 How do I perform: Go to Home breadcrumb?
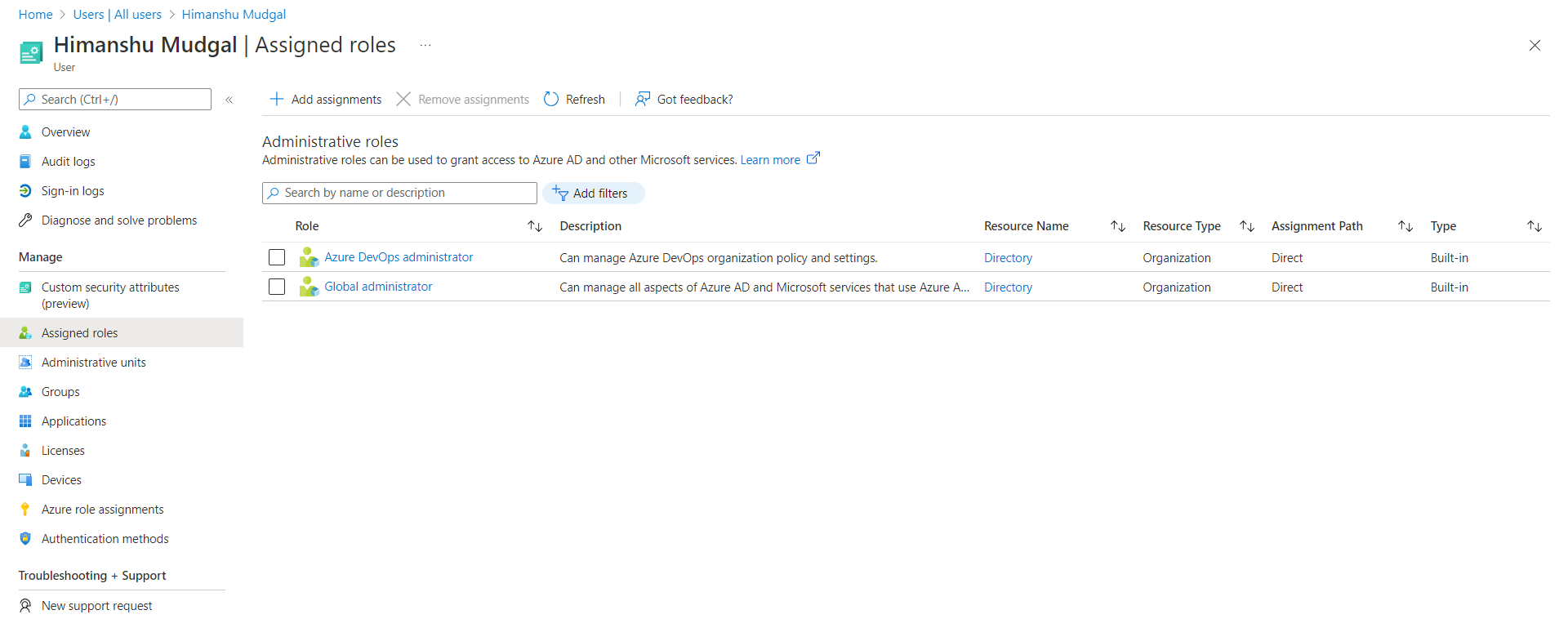pos(35,15)
